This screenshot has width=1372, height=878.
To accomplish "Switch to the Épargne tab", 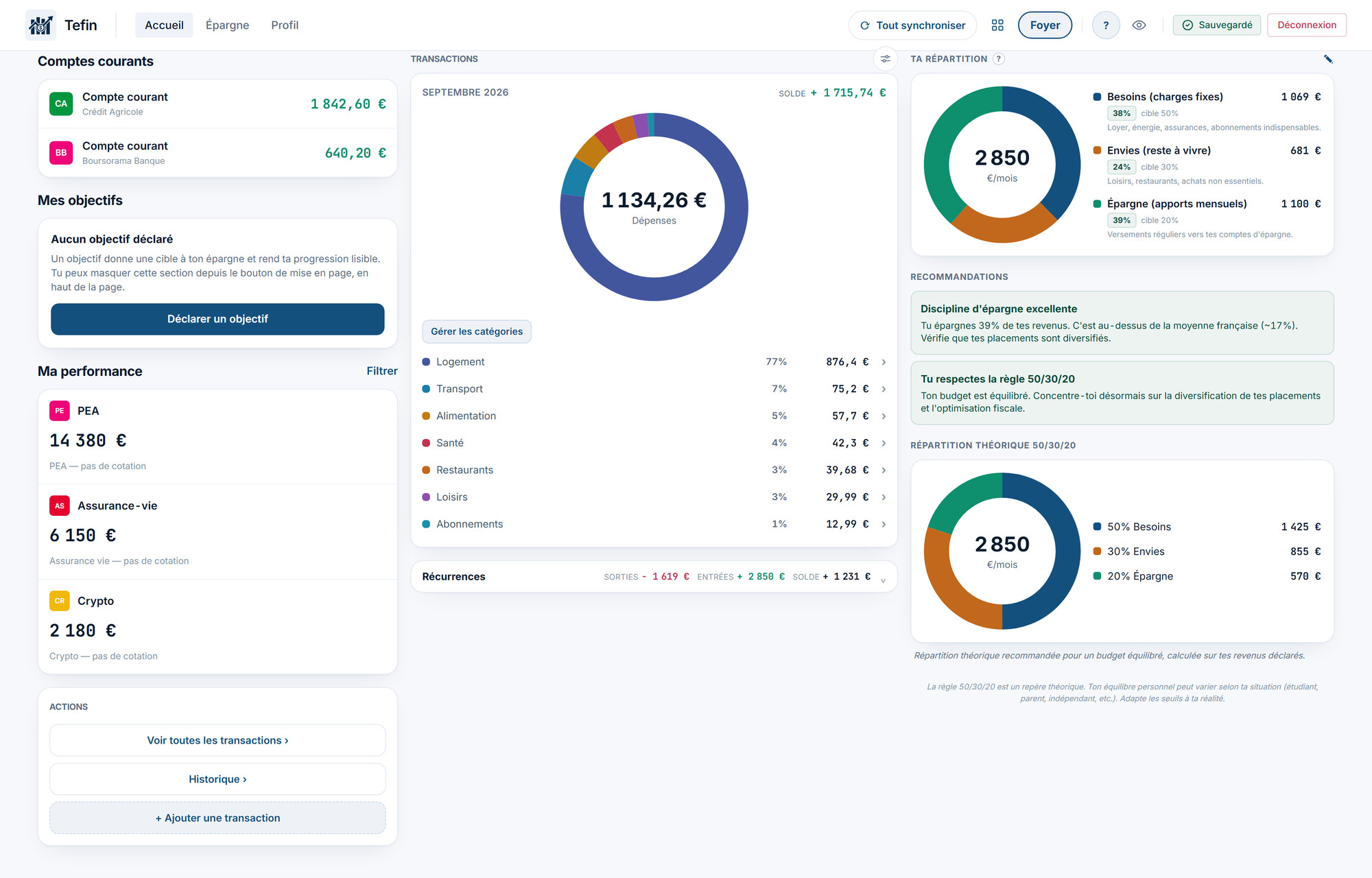I will pyautogui.click(x=227, y=25).
